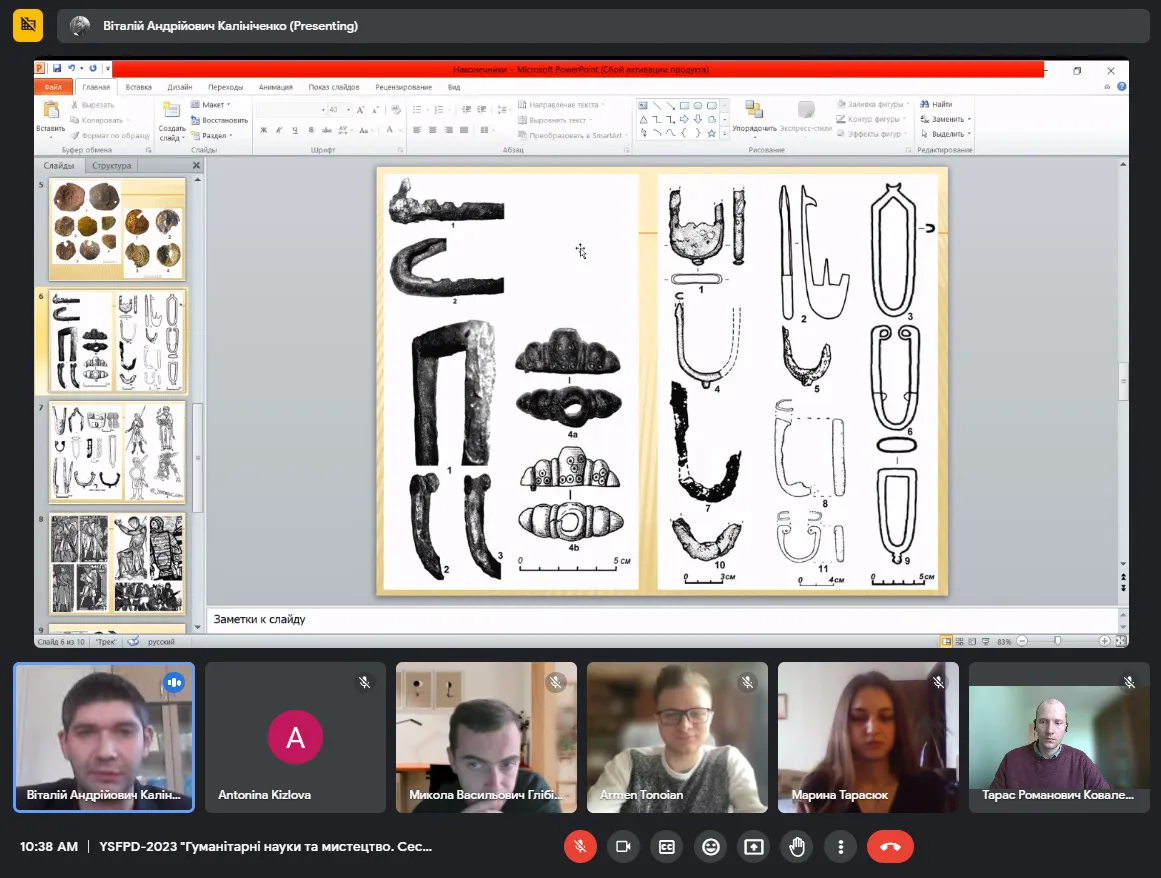
Task: Turn on the camera button
Action: (x=623, y=846)
